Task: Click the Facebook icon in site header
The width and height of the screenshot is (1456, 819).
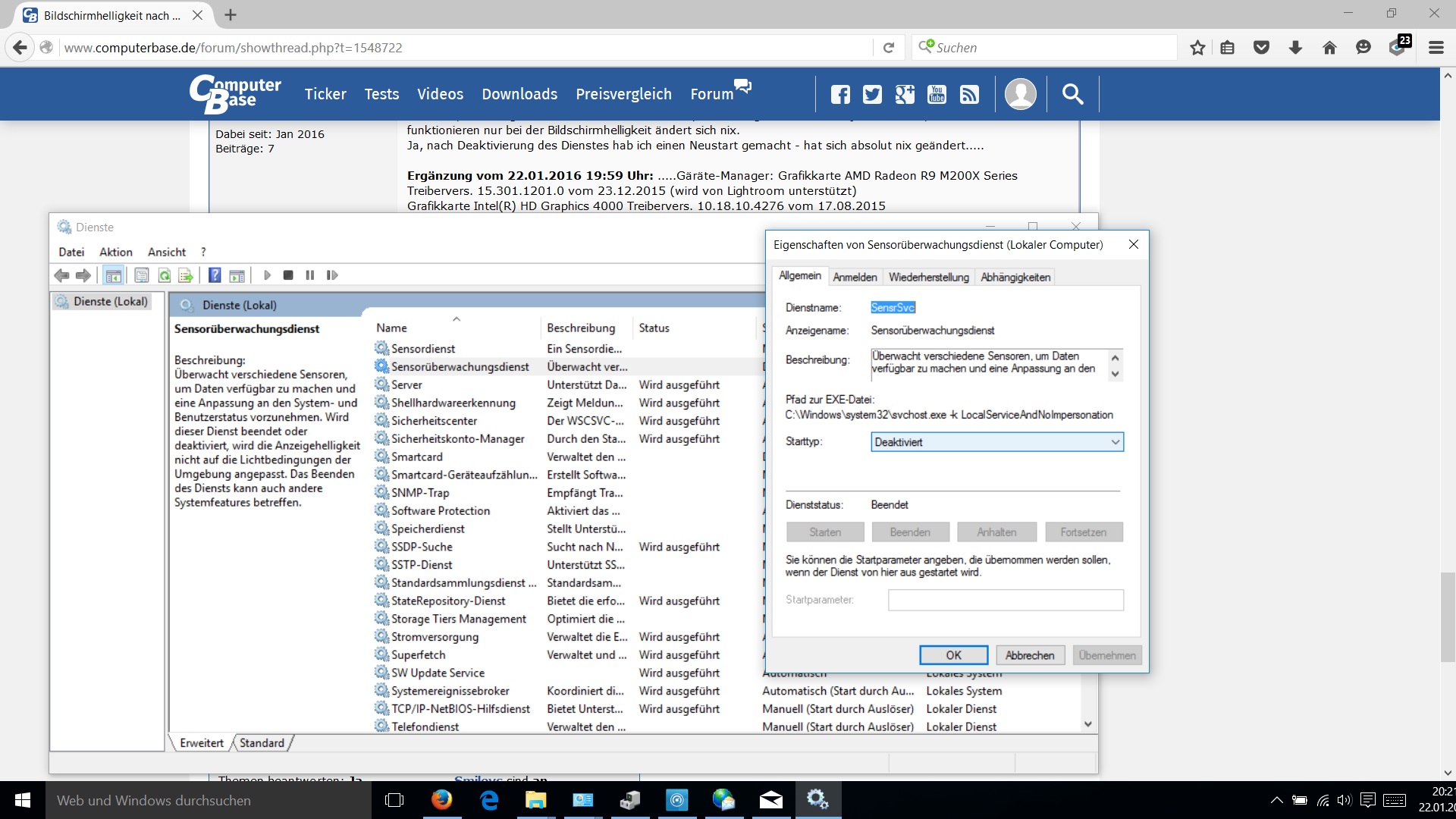Action: click(840, 94)
